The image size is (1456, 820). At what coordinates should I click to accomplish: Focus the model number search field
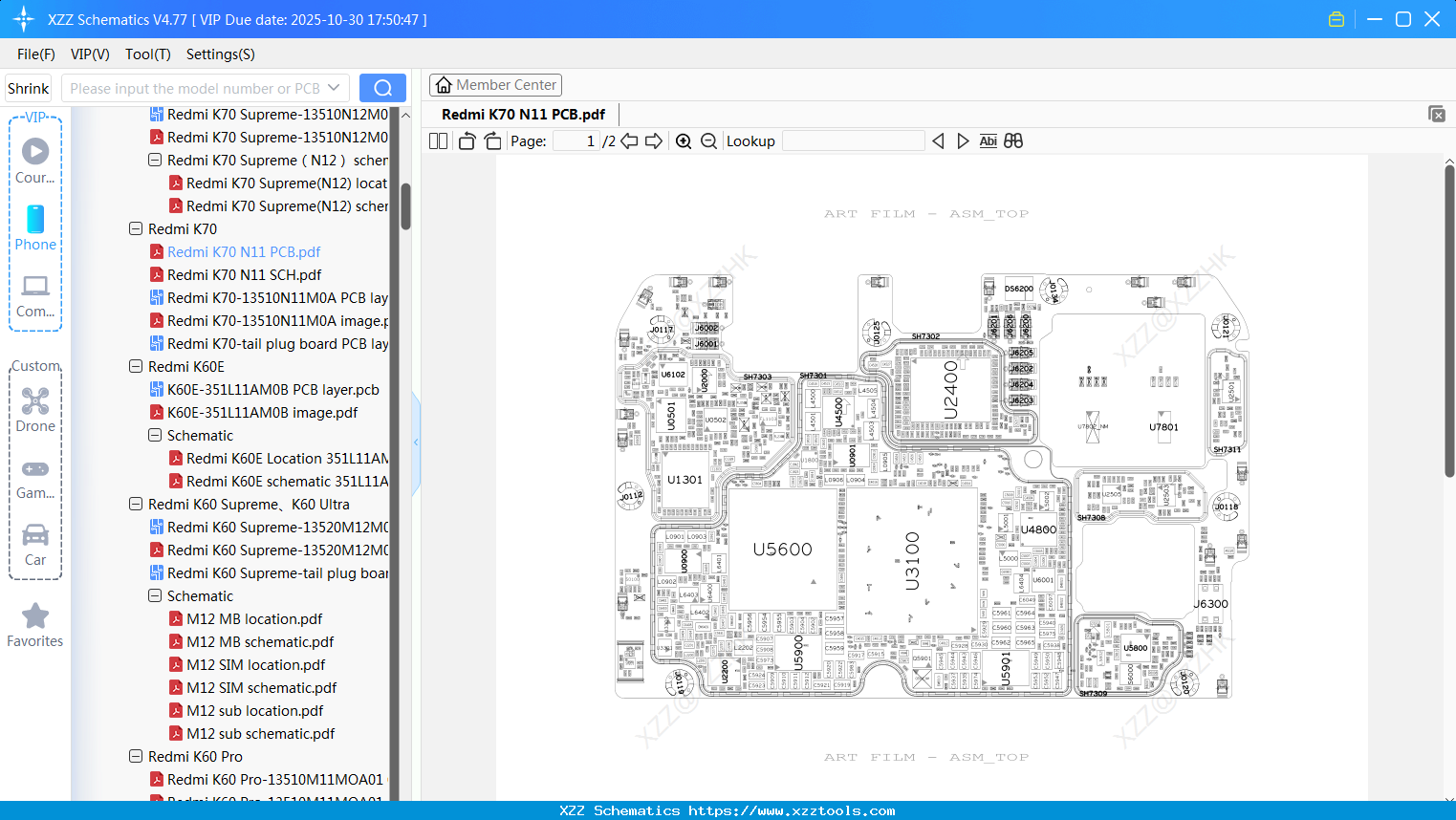tap(195, 88)
